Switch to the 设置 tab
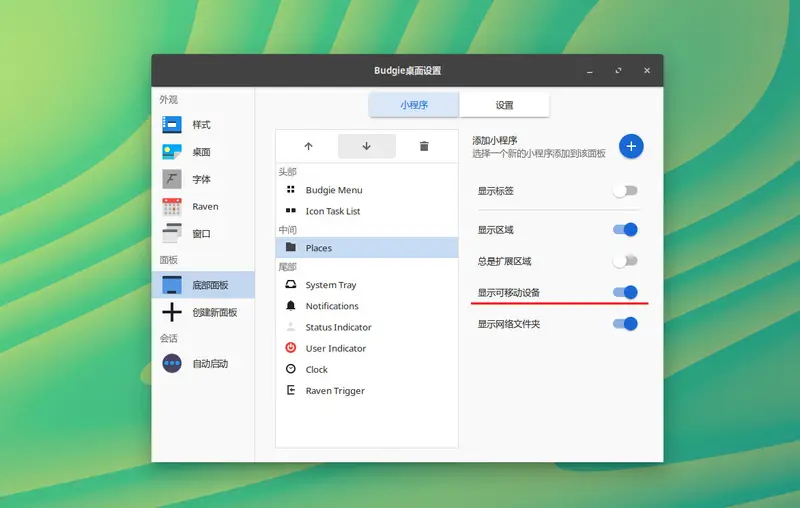 504,105
